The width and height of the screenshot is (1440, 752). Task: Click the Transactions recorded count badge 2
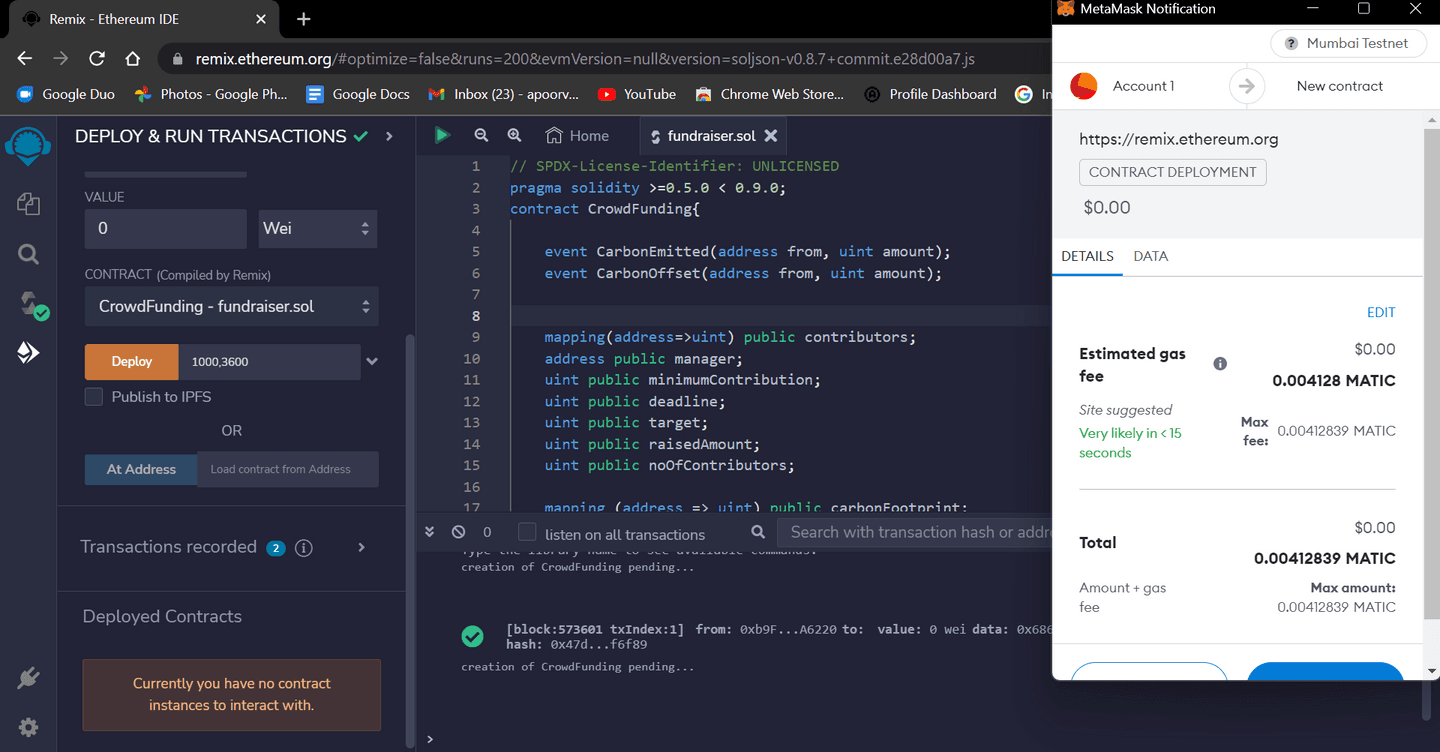[276, 548]
